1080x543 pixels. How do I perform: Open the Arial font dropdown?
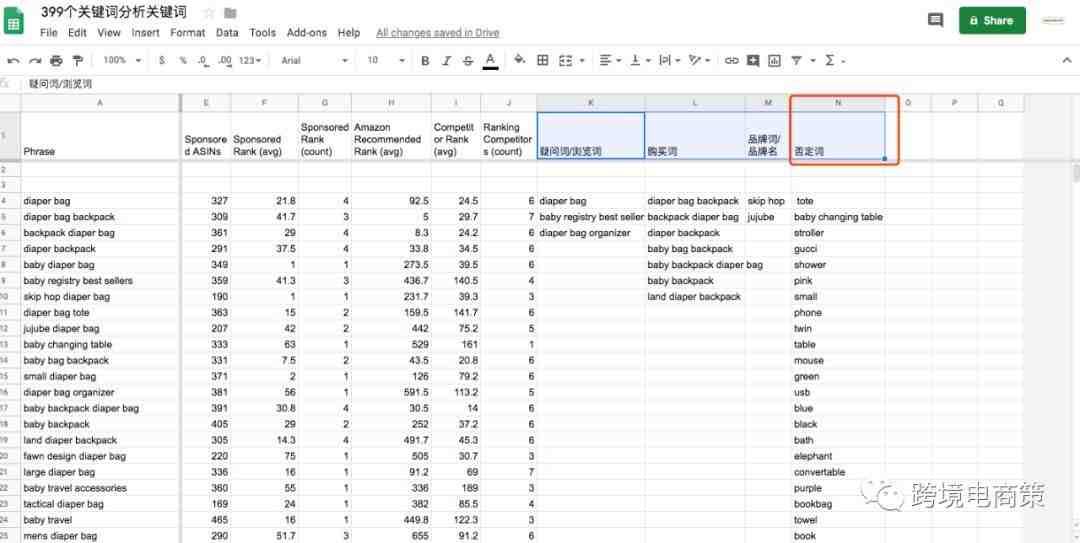(310, 61)
